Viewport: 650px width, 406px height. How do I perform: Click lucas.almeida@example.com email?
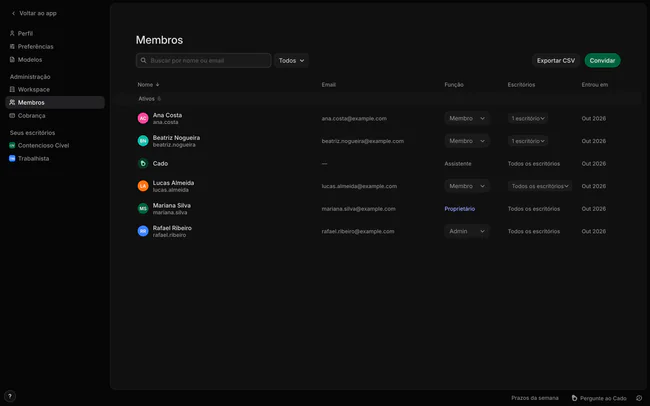point(359,186)
